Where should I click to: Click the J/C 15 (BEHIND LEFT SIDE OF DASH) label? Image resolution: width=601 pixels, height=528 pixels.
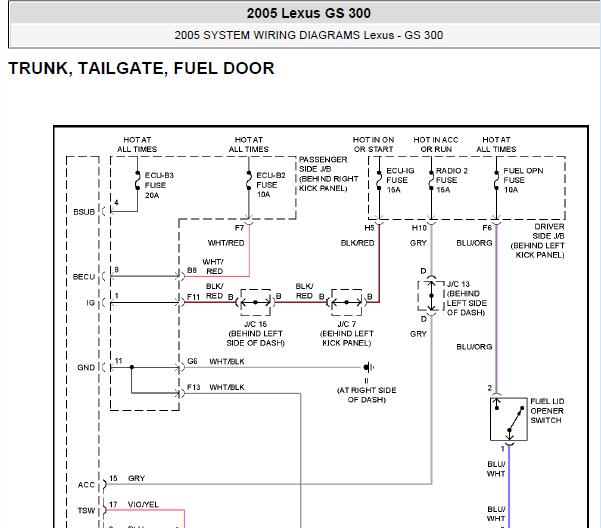pyautogui.click(x=256, y=333)
